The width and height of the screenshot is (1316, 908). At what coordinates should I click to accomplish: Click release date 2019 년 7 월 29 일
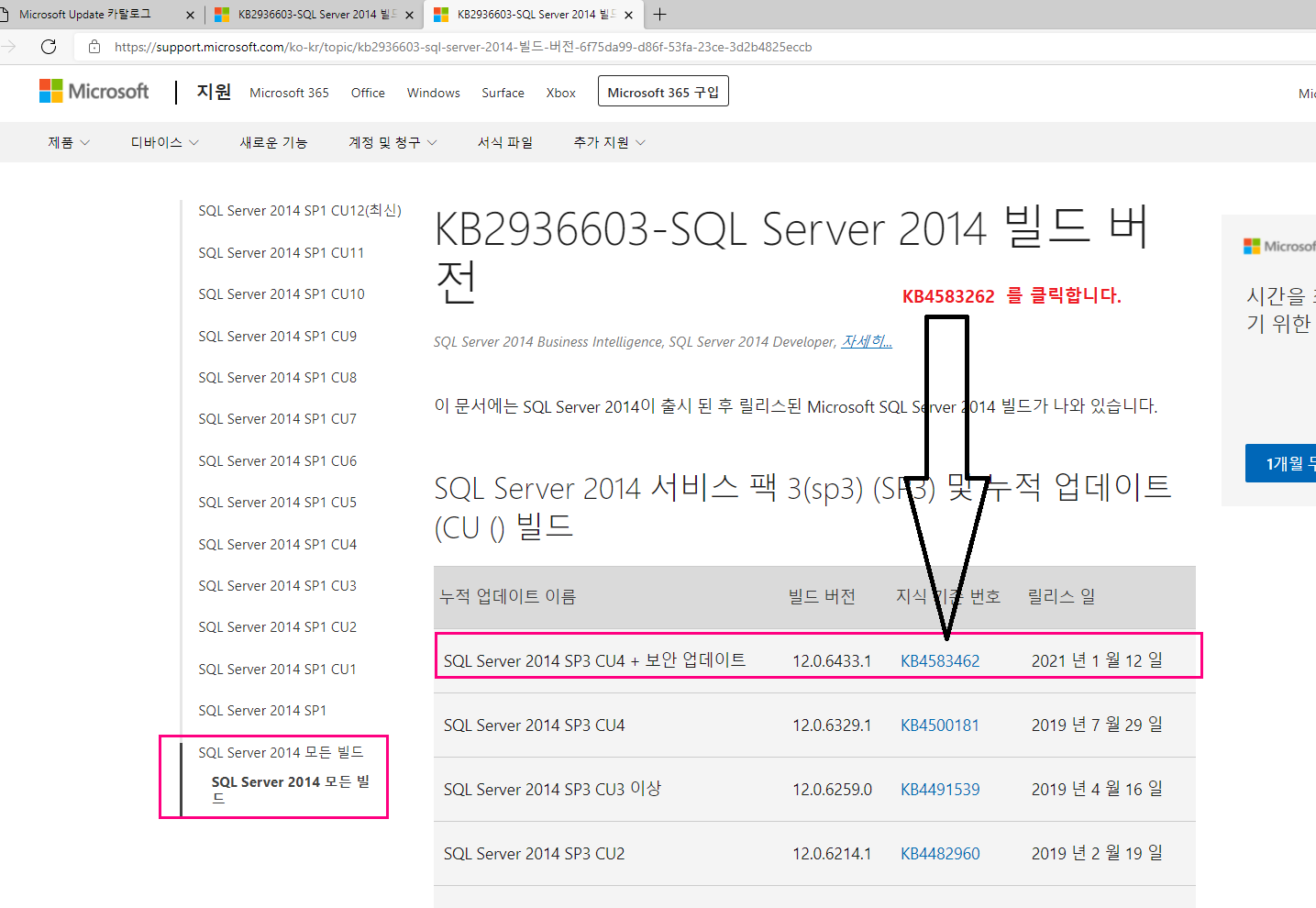pyautogui.click(x=1097, y=725)
